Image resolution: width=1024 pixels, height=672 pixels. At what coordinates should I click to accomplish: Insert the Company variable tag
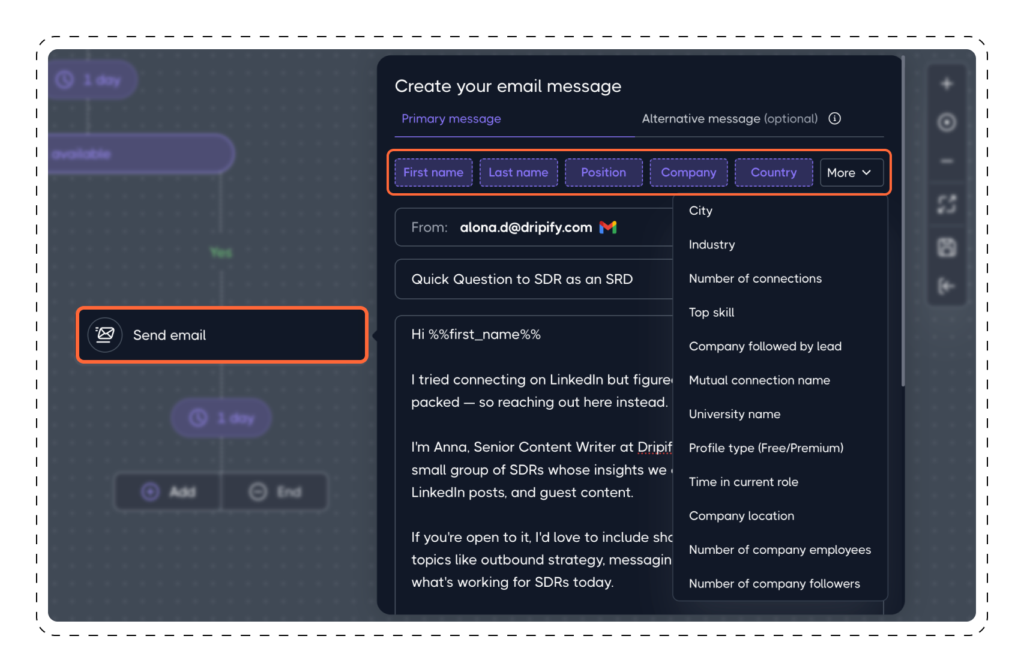point(688,172)
